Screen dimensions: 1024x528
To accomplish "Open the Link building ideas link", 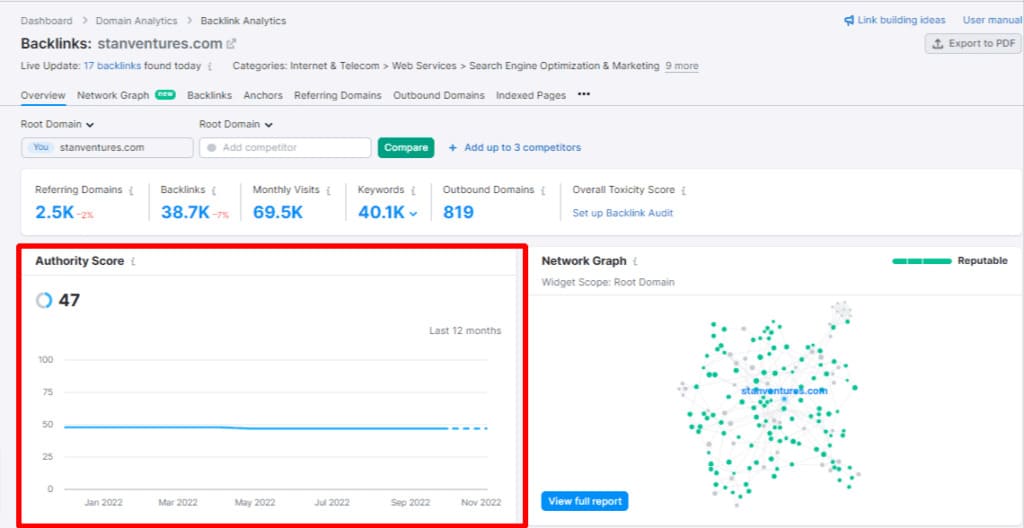I will tap(901, 20).
